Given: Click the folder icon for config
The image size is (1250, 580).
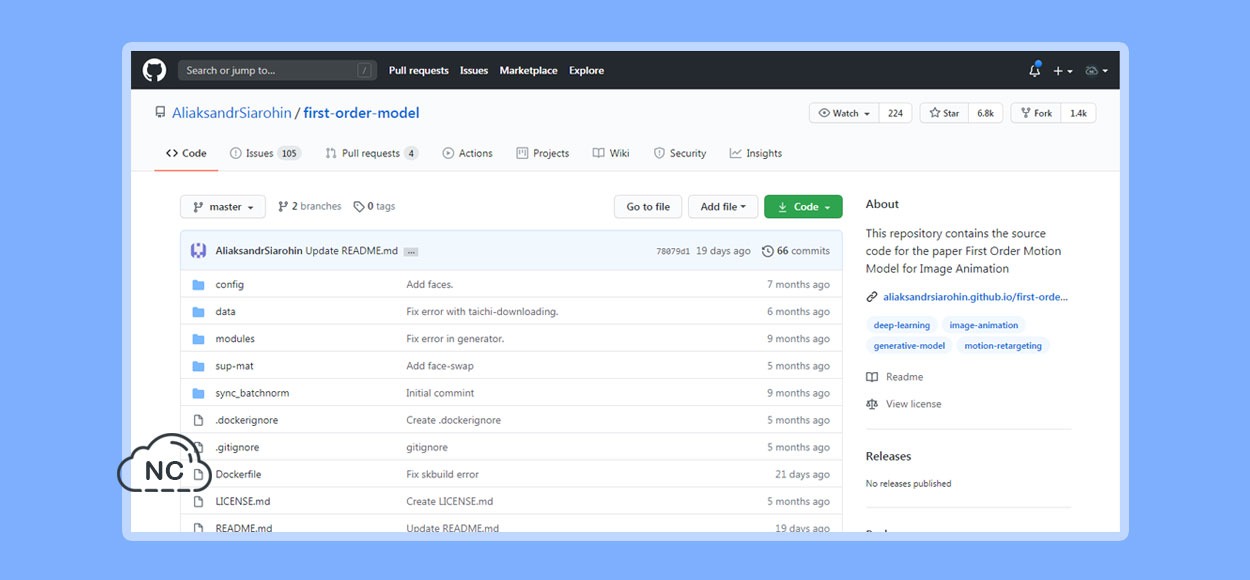Looking at the screenshot, I should coord(198,285).
